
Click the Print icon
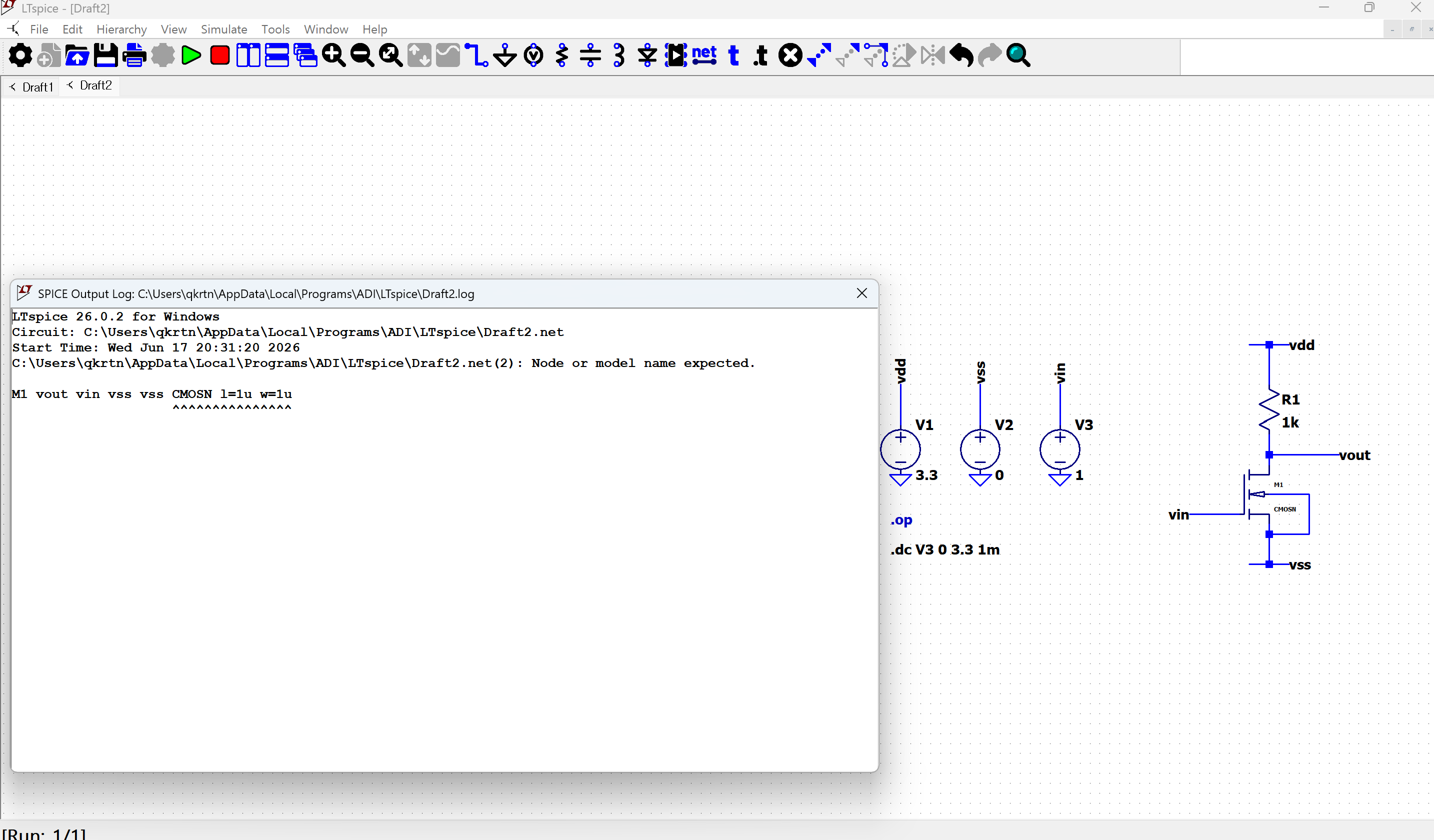click(134, 55)
